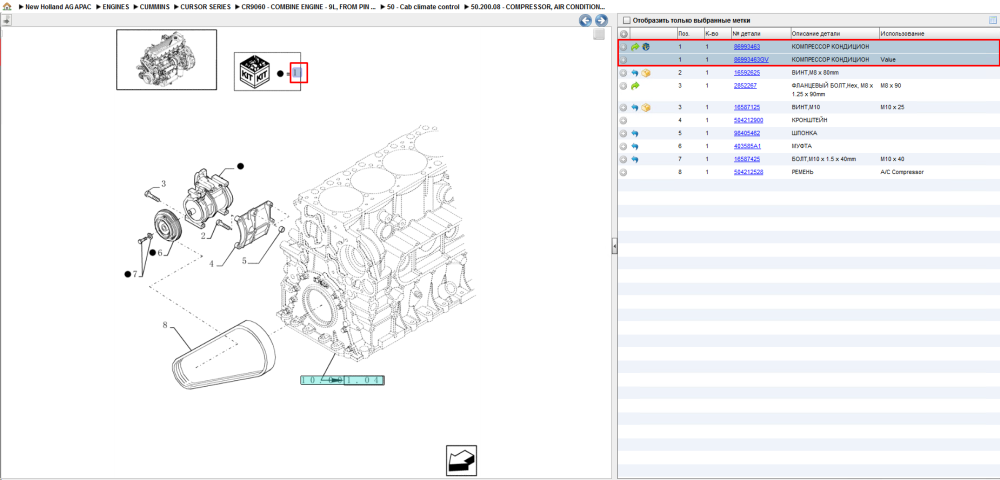Open part number link 86993463

(x=747, y=47)
